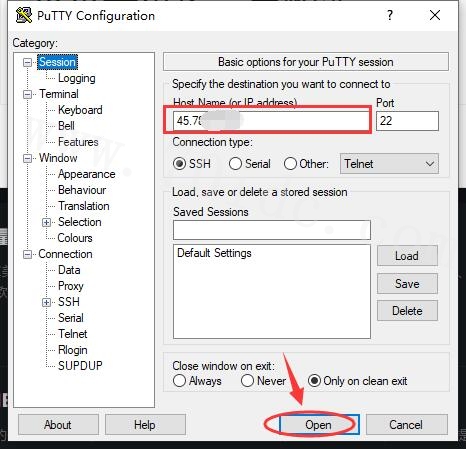Click the question mark help icon
Image resolution: width=466 pixels, height=449 pixels.
390,15
